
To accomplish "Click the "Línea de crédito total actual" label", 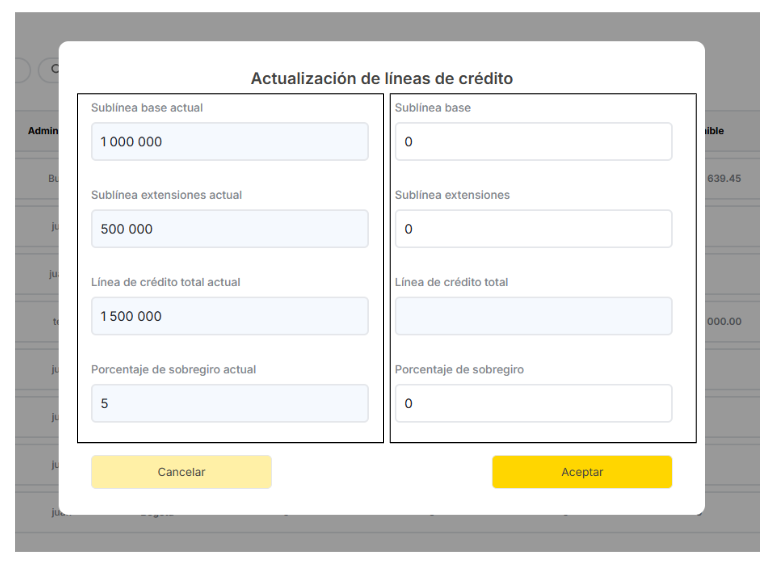I will (x=165, y=282).
